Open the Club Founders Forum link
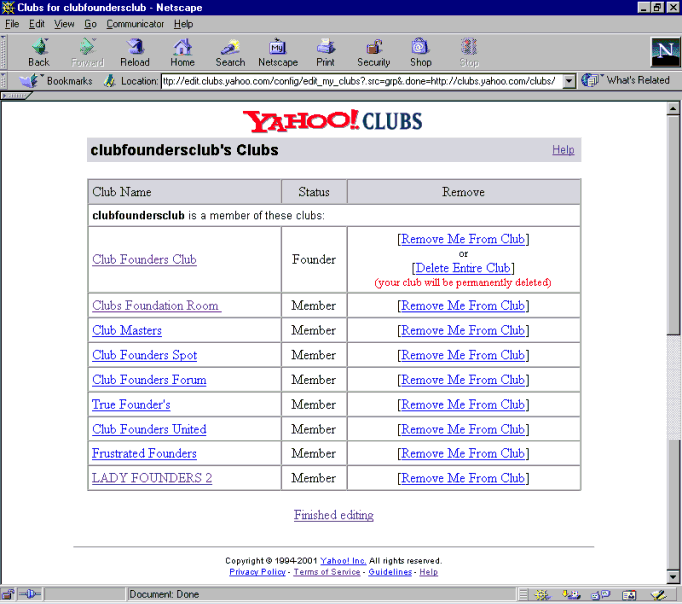This screenshot has width=682, height=604. 149,380
